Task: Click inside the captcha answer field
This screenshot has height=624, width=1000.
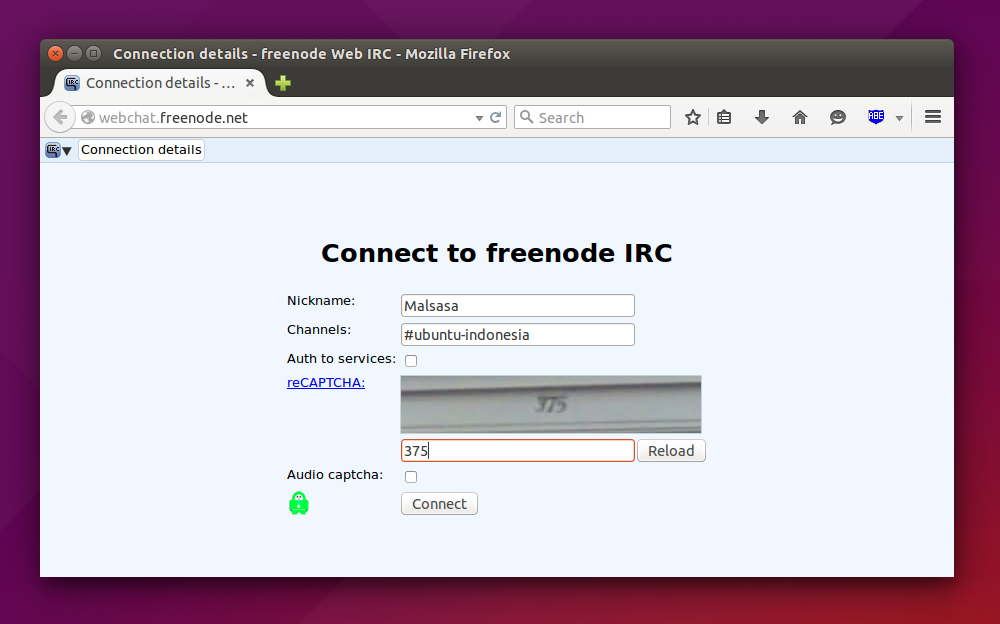Action: pos(517,450)
